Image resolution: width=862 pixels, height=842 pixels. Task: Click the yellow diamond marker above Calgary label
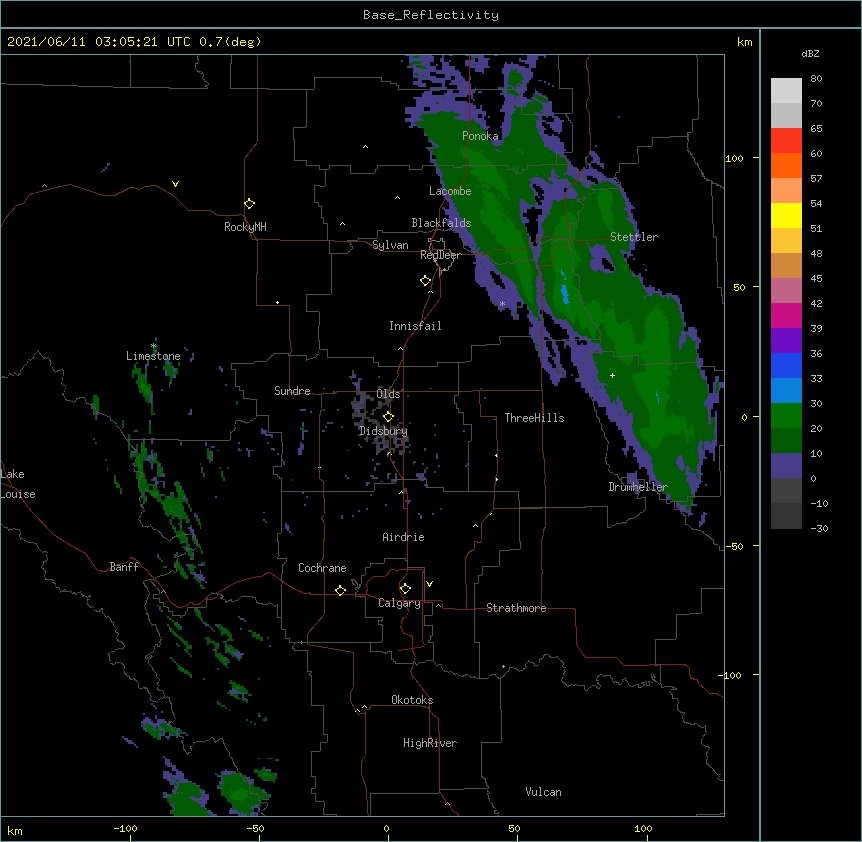pyautogui.click(x=405, y=589)
